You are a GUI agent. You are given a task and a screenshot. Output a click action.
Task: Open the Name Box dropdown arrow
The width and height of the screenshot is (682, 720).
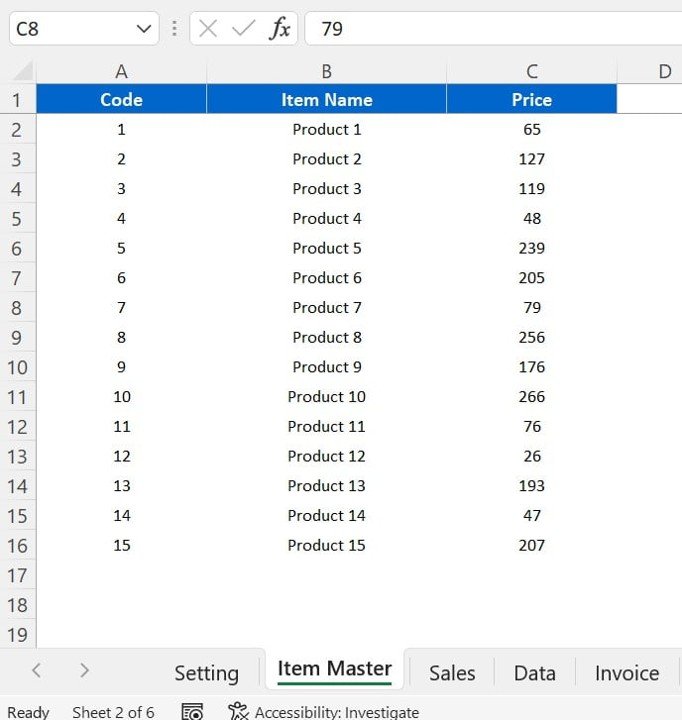pos(144,29)
